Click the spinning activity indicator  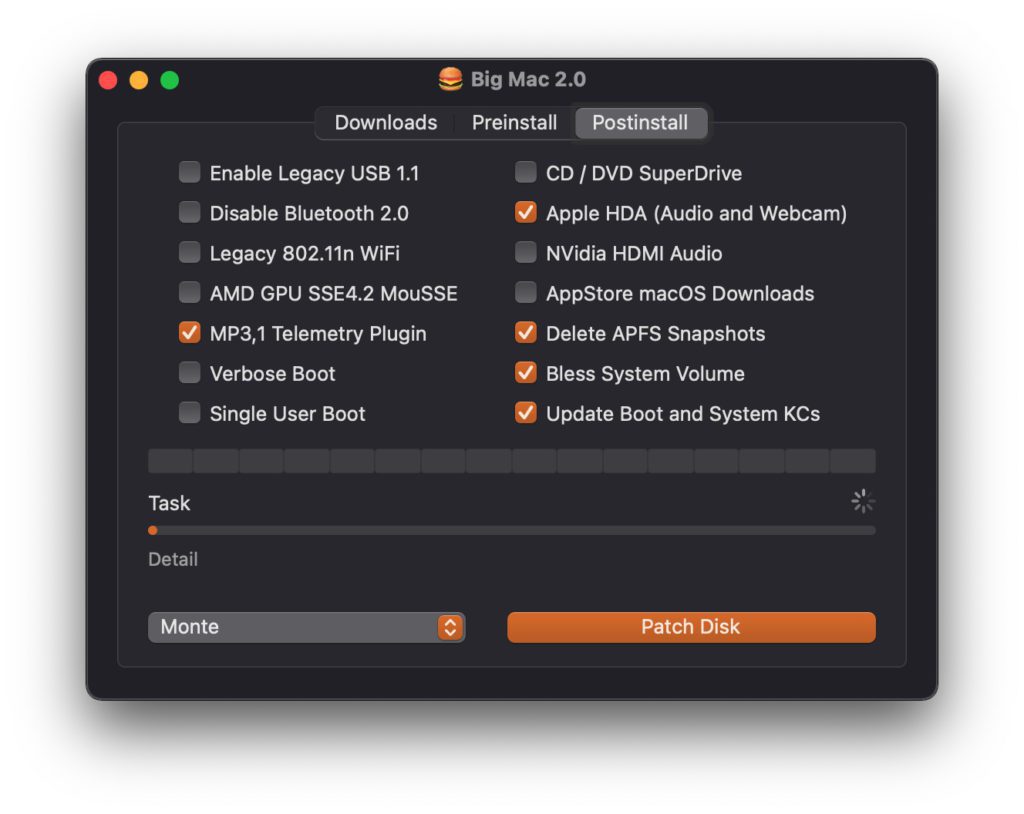[x=863, y=502]
